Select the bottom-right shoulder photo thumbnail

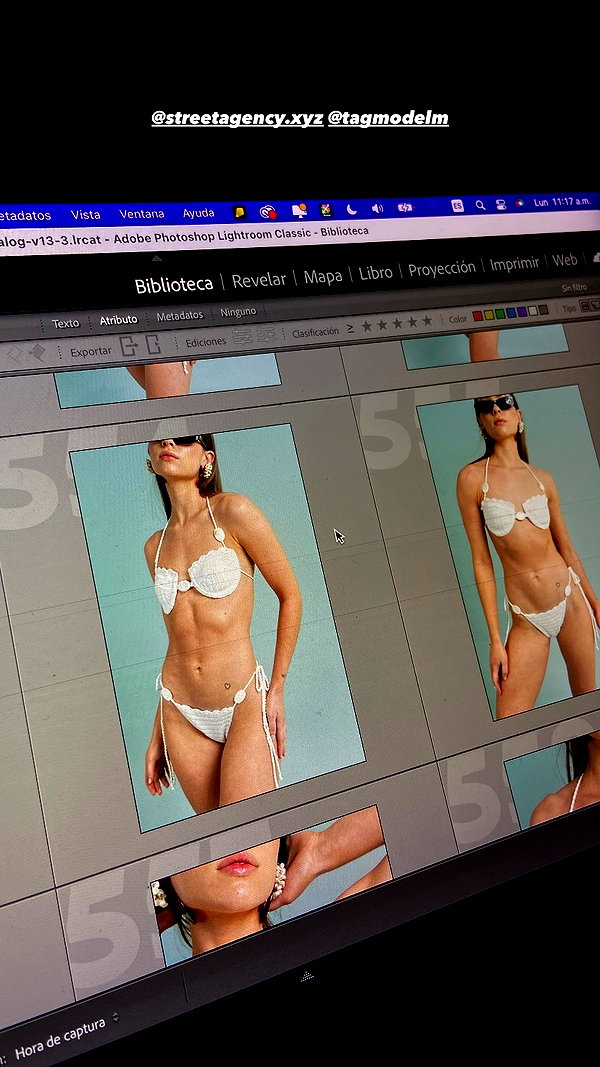tap(552, 782)
